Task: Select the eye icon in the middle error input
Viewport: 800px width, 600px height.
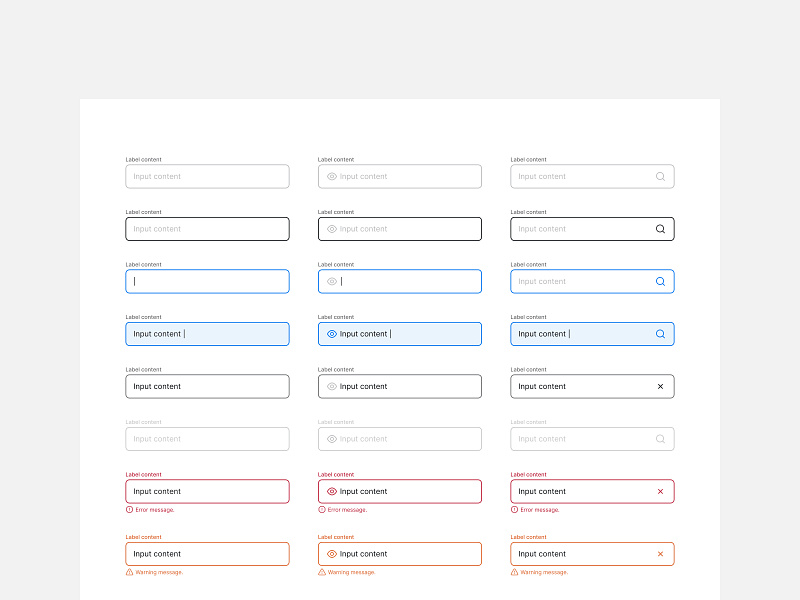Action: pyautogui.click(x=331, y=491)
